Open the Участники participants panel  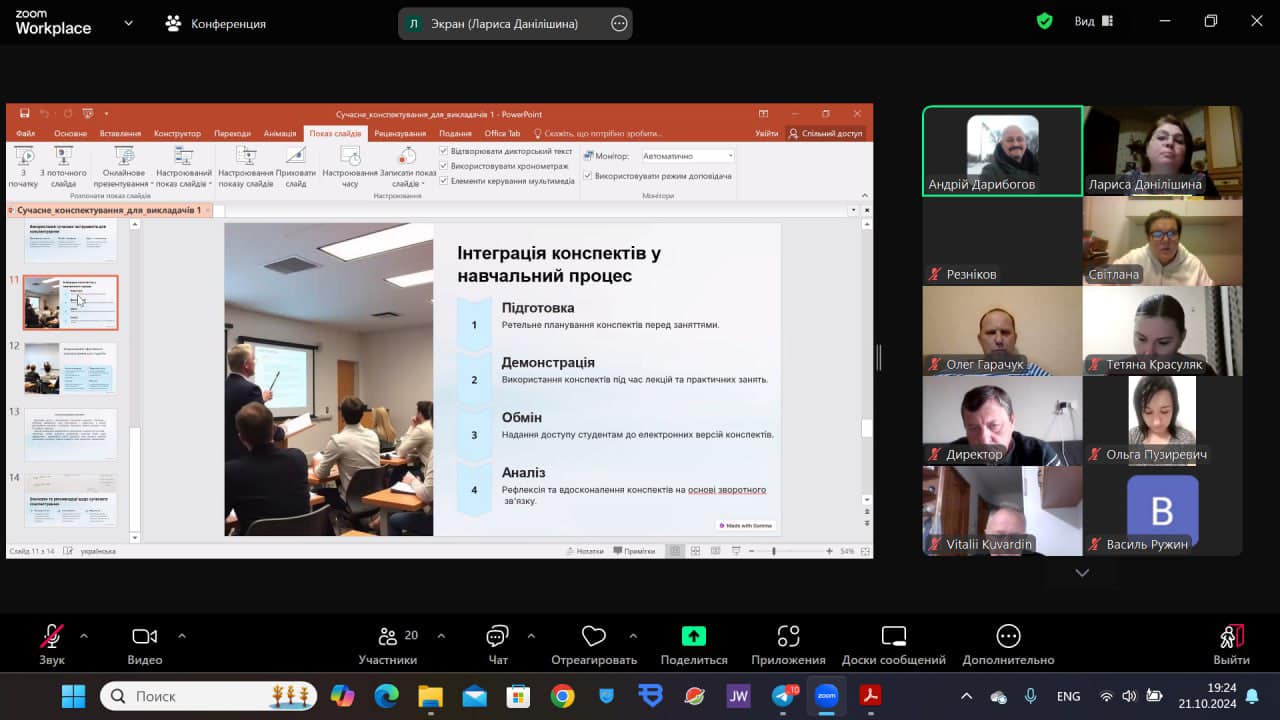point(388,637)
